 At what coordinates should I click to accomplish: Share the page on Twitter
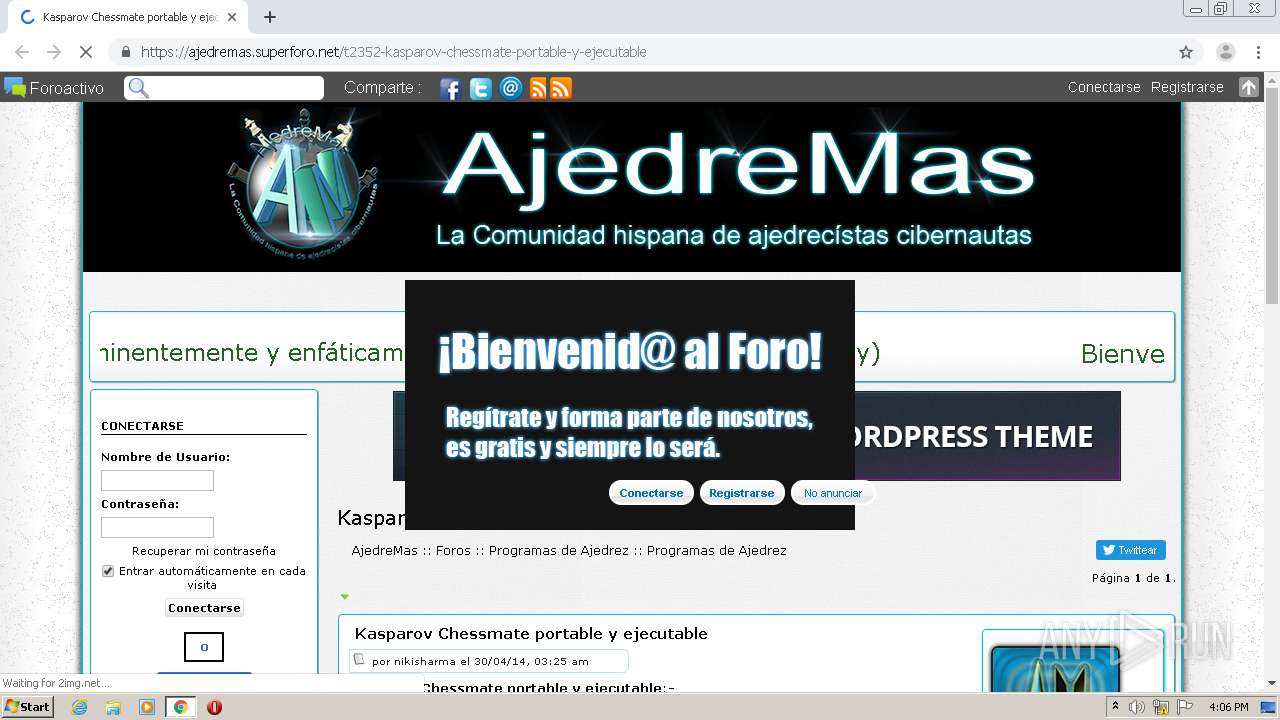[481, 88]
